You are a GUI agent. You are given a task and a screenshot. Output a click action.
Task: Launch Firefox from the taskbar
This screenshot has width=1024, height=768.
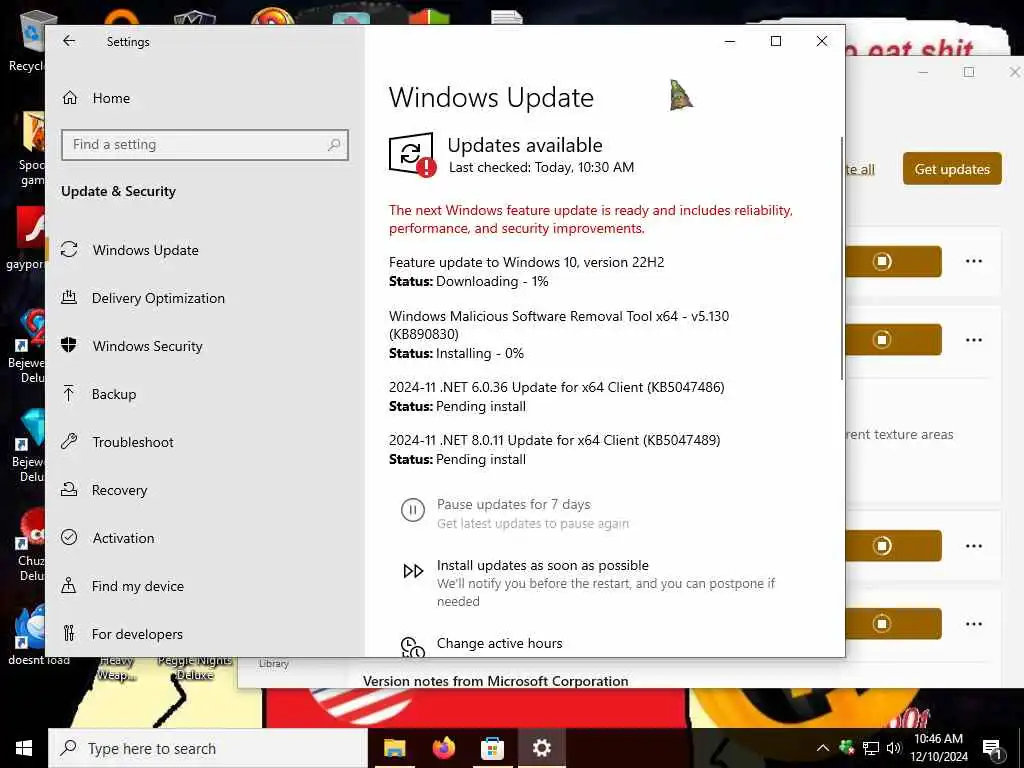444,748
